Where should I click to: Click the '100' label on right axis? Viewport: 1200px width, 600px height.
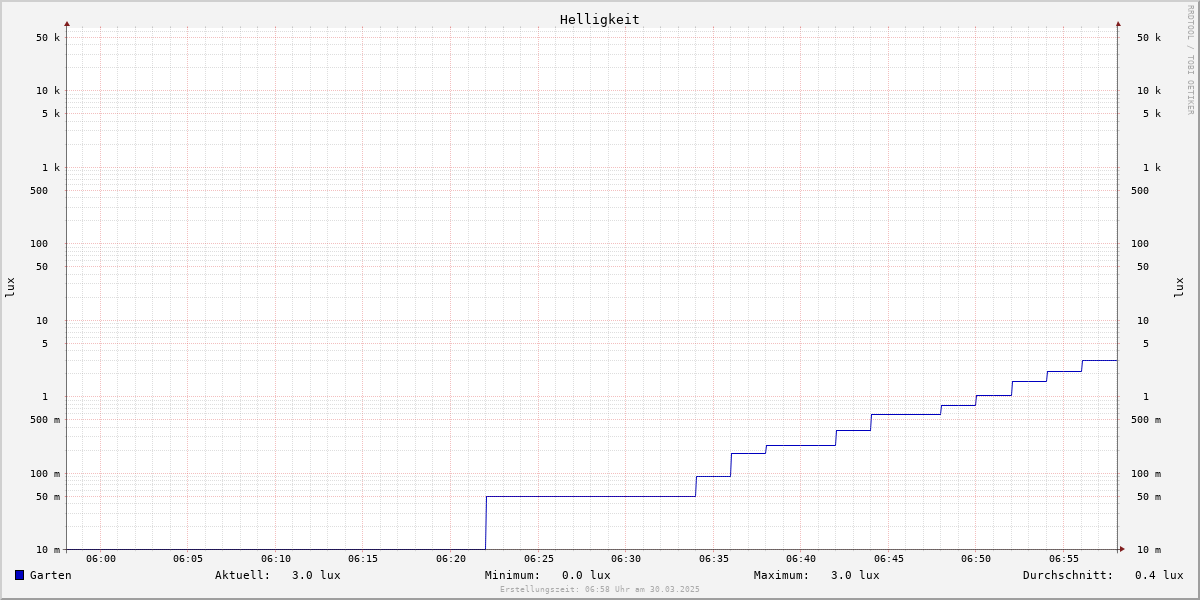tap(1140, 244)
